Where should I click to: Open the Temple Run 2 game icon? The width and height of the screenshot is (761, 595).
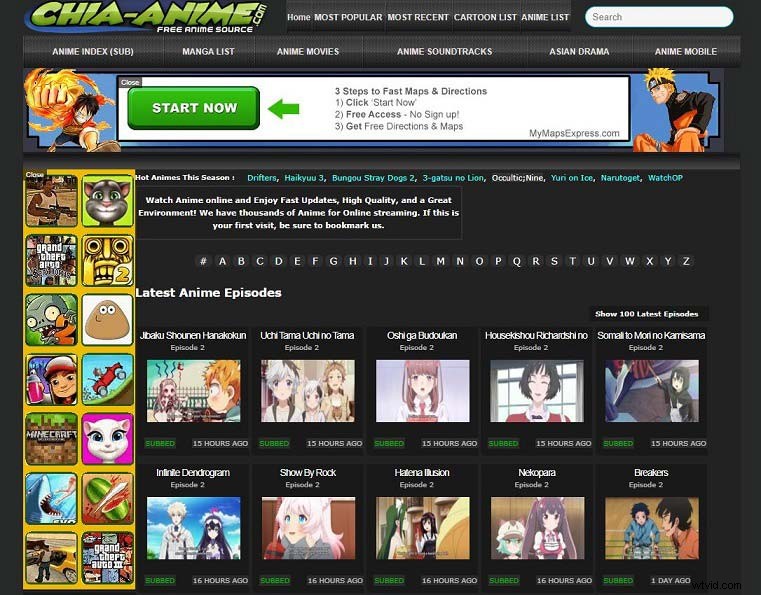point(107,261)
